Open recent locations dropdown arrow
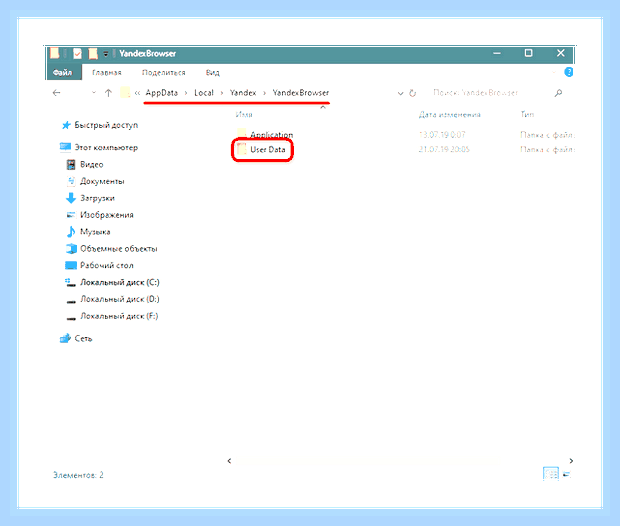Screen dimensions: 620x526 (94, 93)
